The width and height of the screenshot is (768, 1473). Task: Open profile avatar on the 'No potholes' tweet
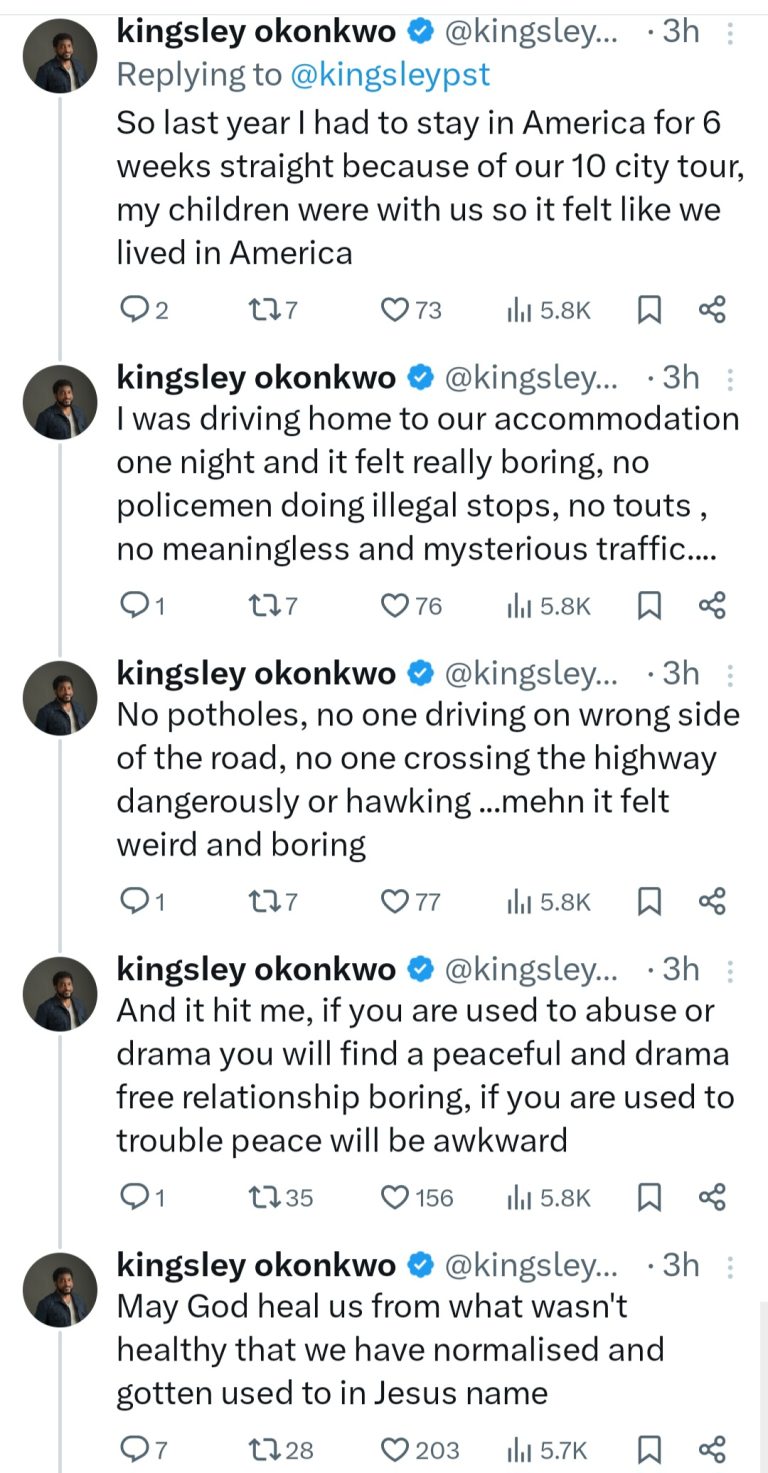tap(60, 697)
